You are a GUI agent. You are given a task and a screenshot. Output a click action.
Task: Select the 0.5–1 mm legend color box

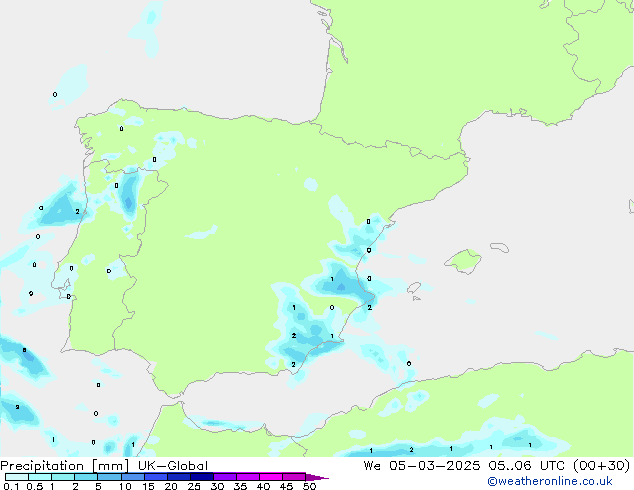point(40,477)
